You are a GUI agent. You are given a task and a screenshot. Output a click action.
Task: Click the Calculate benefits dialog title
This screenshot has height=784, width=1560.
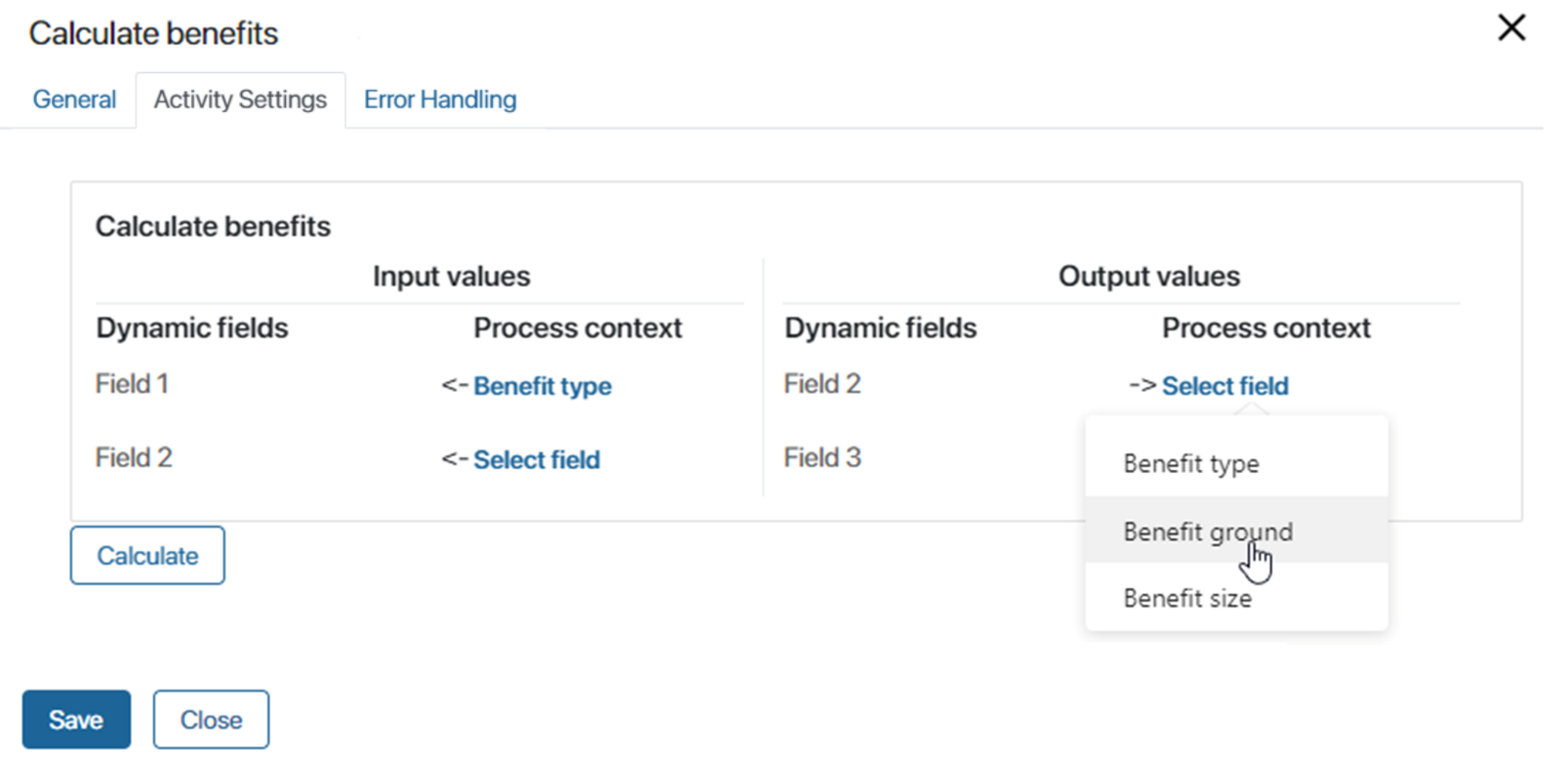153,33
